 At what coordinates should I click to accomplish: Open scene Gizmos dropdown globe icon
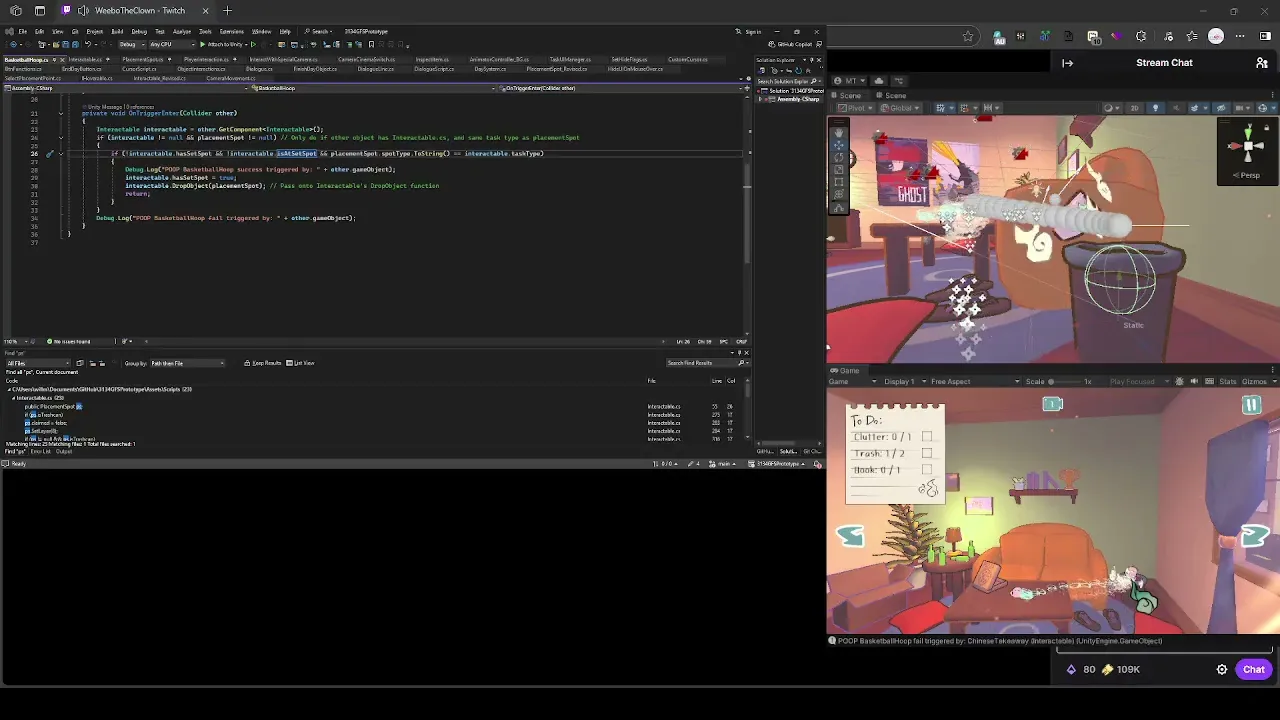[1266, 108]
